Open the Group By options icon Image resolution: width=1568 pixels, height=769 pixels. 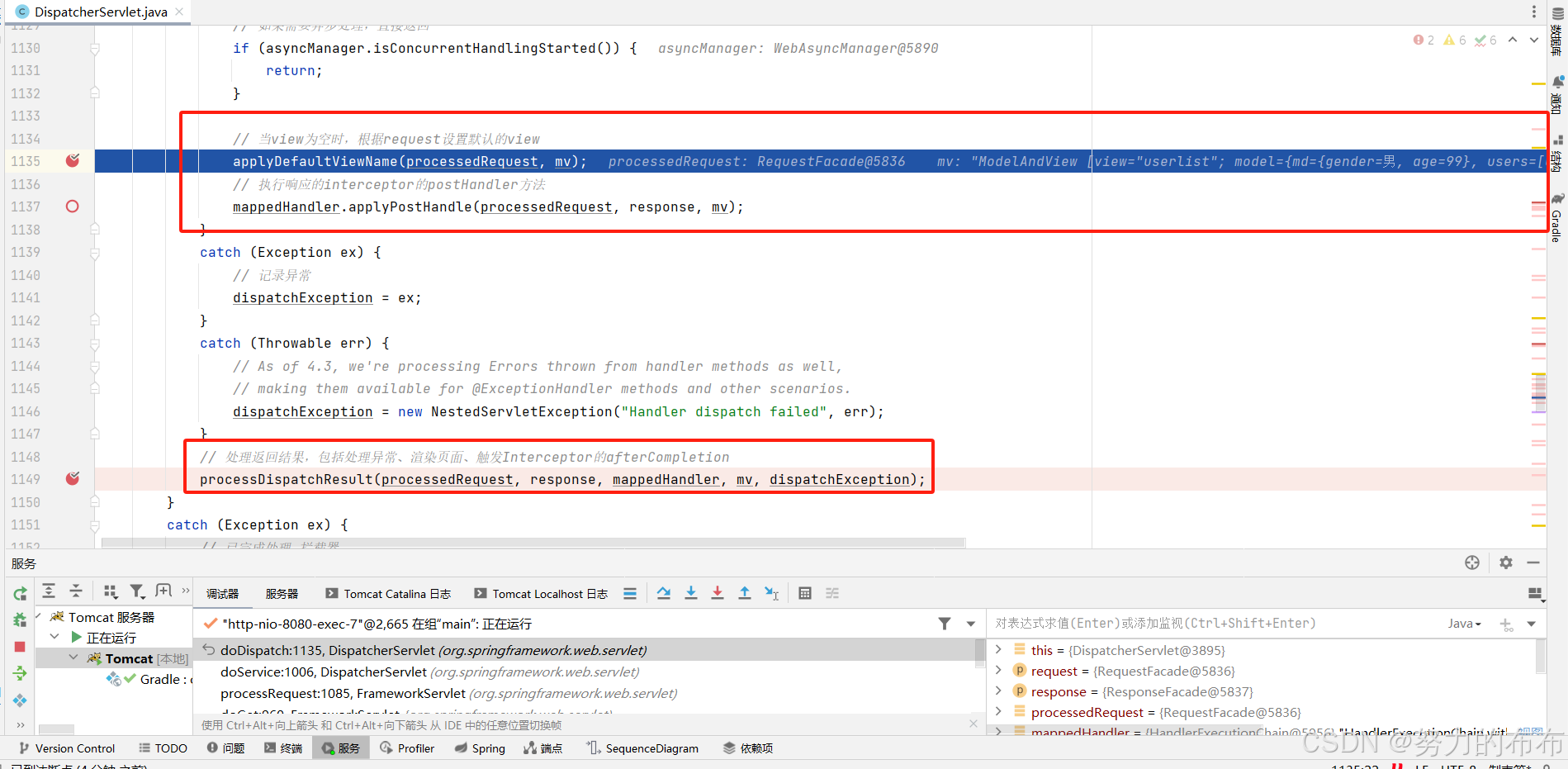(x=110, y=591)
